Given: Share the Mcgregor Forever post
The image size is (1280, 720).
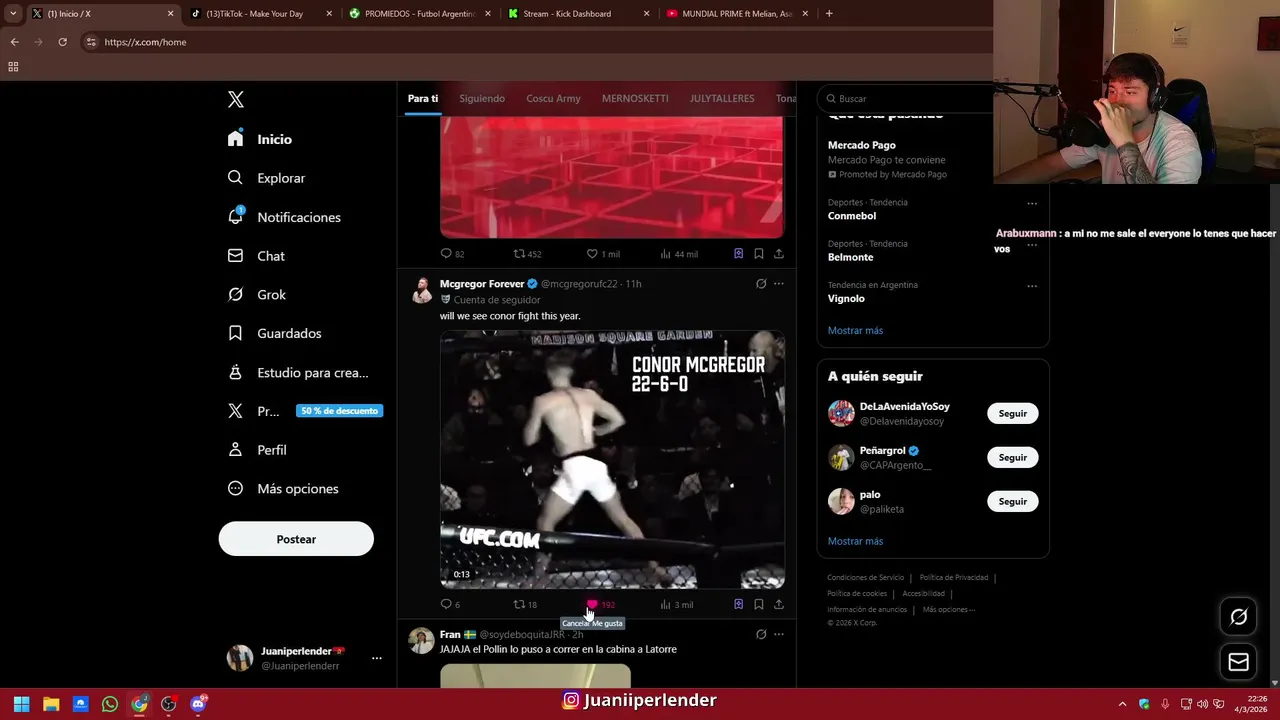Looking at the screenshot, I should point(779,604).
